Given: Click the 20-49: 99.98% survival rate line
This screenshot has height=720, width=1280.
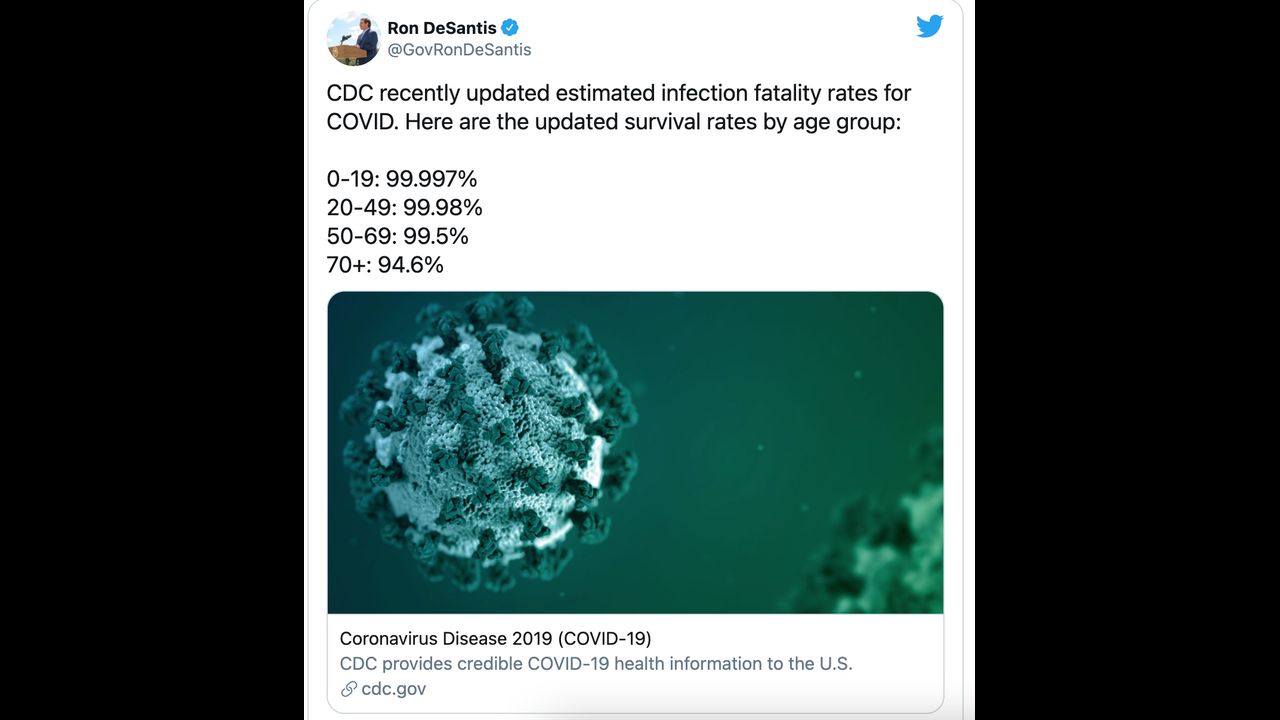Looking at the screenshot, I should [404, 207].
